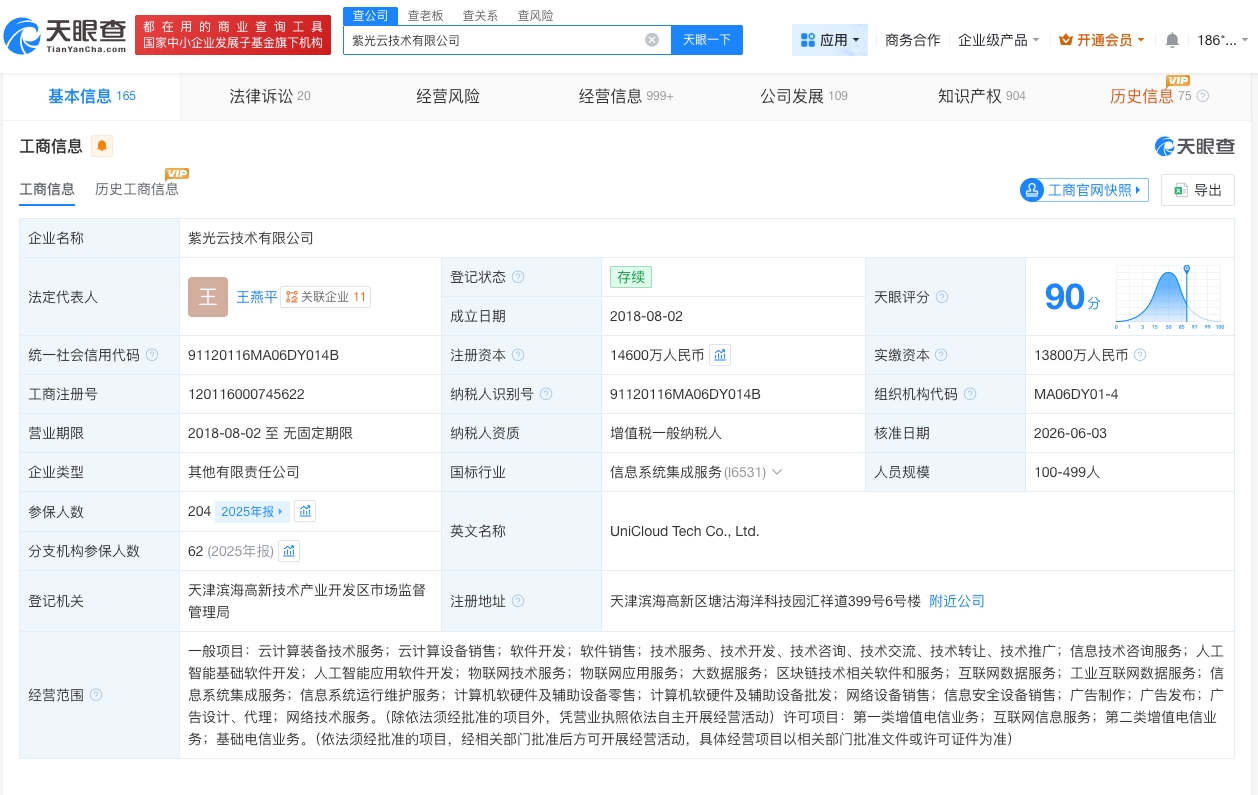Switch to the 查老板 search tab
This screenshot has height=795, width=1258.
click(x=425, y=15)
